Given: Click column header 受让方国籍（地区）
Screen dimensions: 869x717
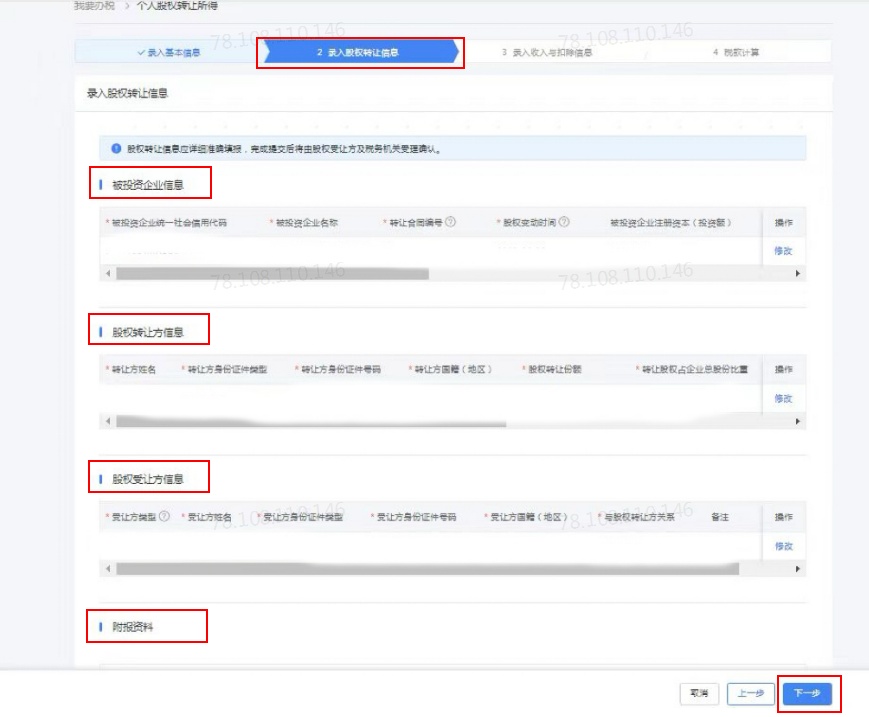Looking at the screenshot, I should click(x=529, y=517).
